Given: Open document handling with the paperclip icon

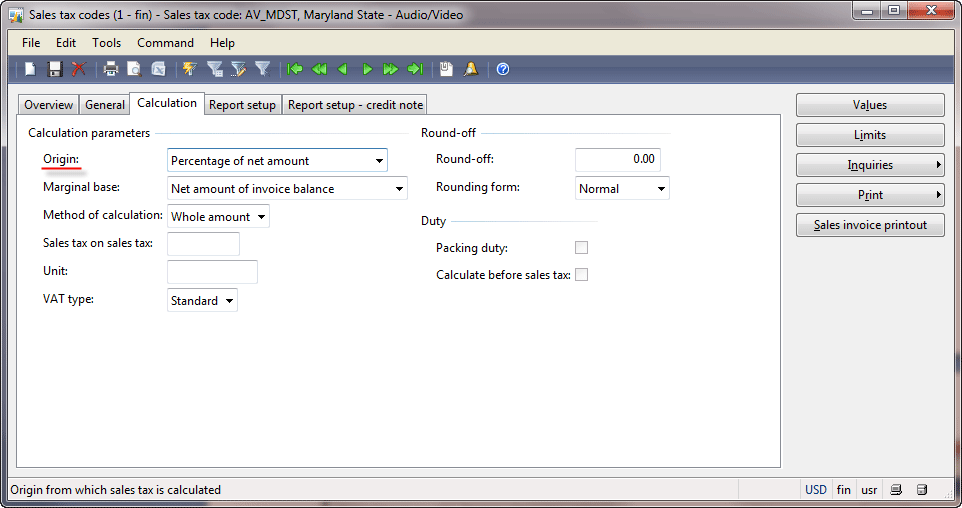Looking at the screenshot, I should (446, 69).
